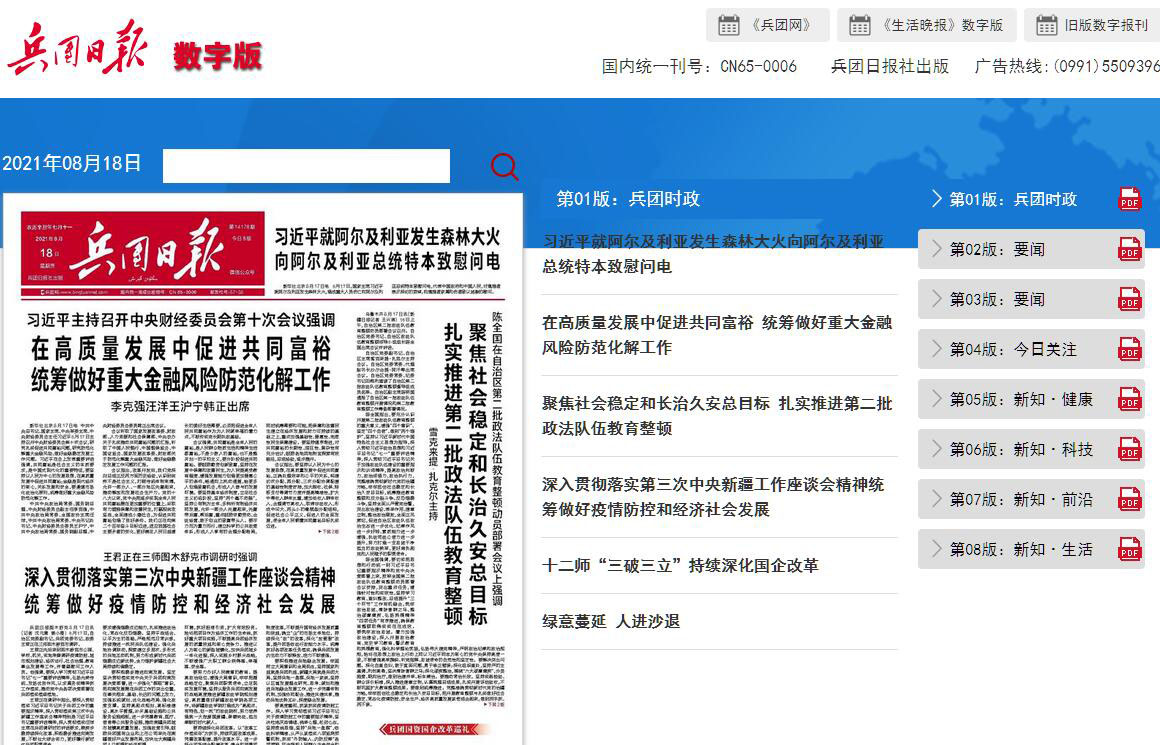Download PDF of 第06版 新知·科技
Screen dimensions: 1160x745
pyautogui.click(x=1129, y=449)
